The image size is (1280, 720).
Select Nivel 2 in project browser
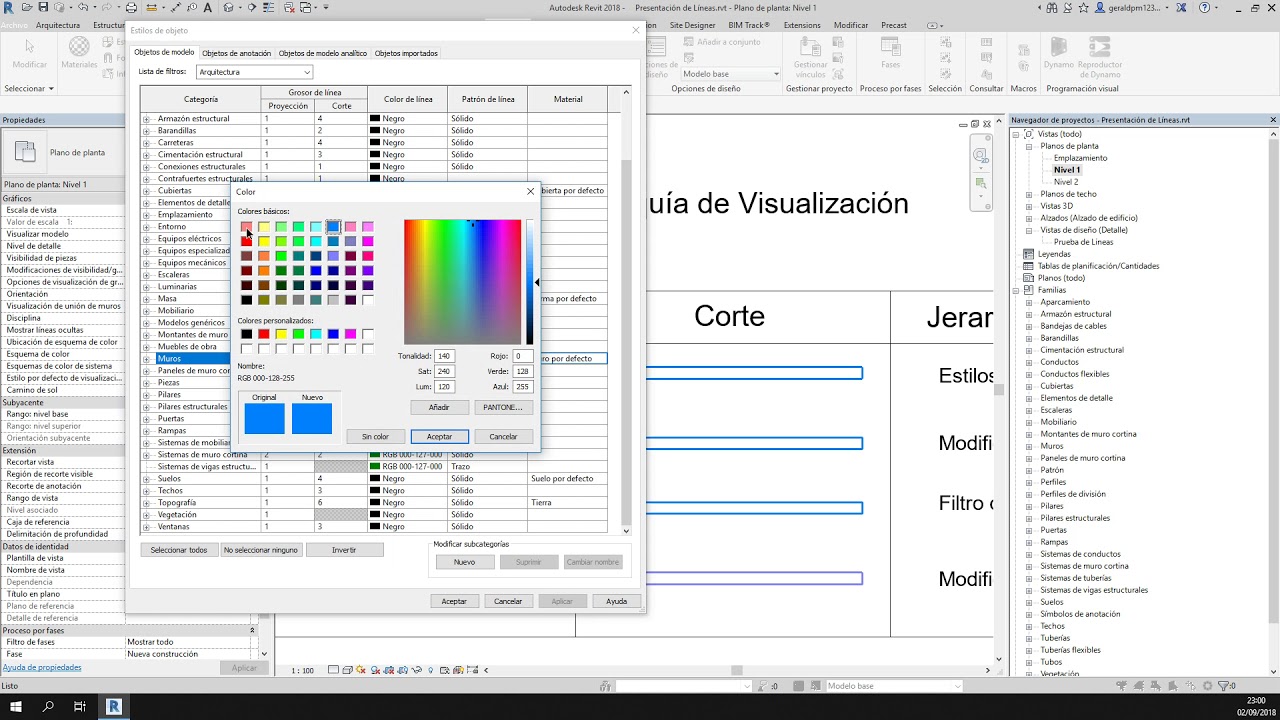click(1066, 182)
